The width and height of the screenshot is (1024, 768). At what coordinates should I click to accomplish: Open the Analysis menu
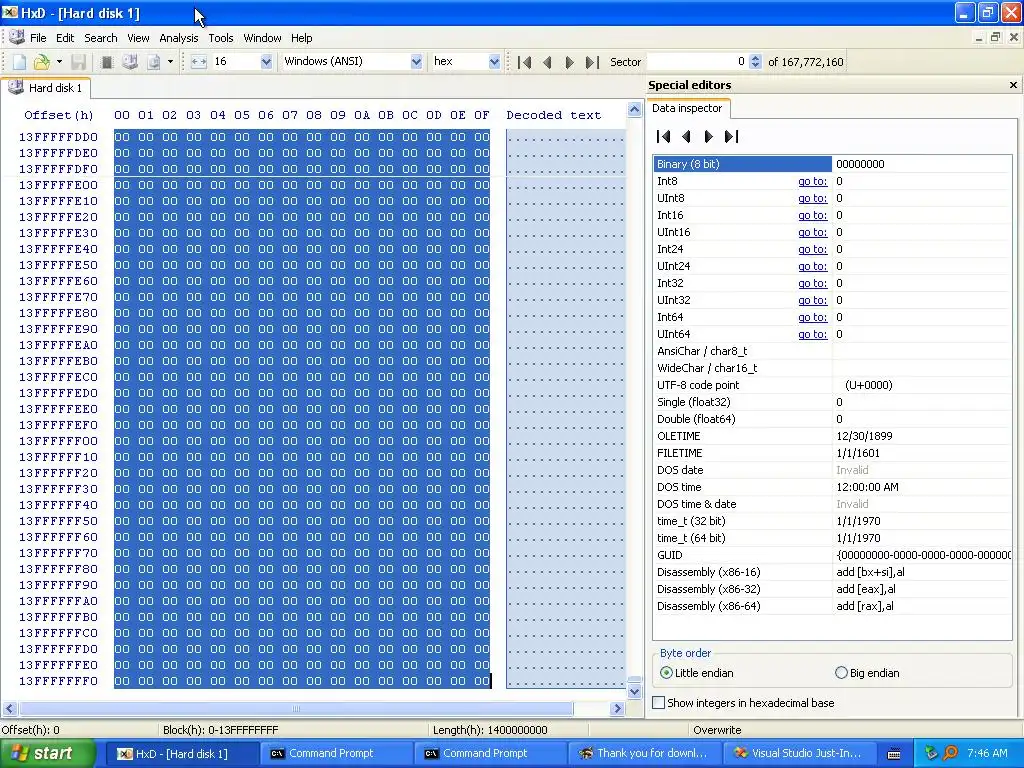click(x=179, y=38)
